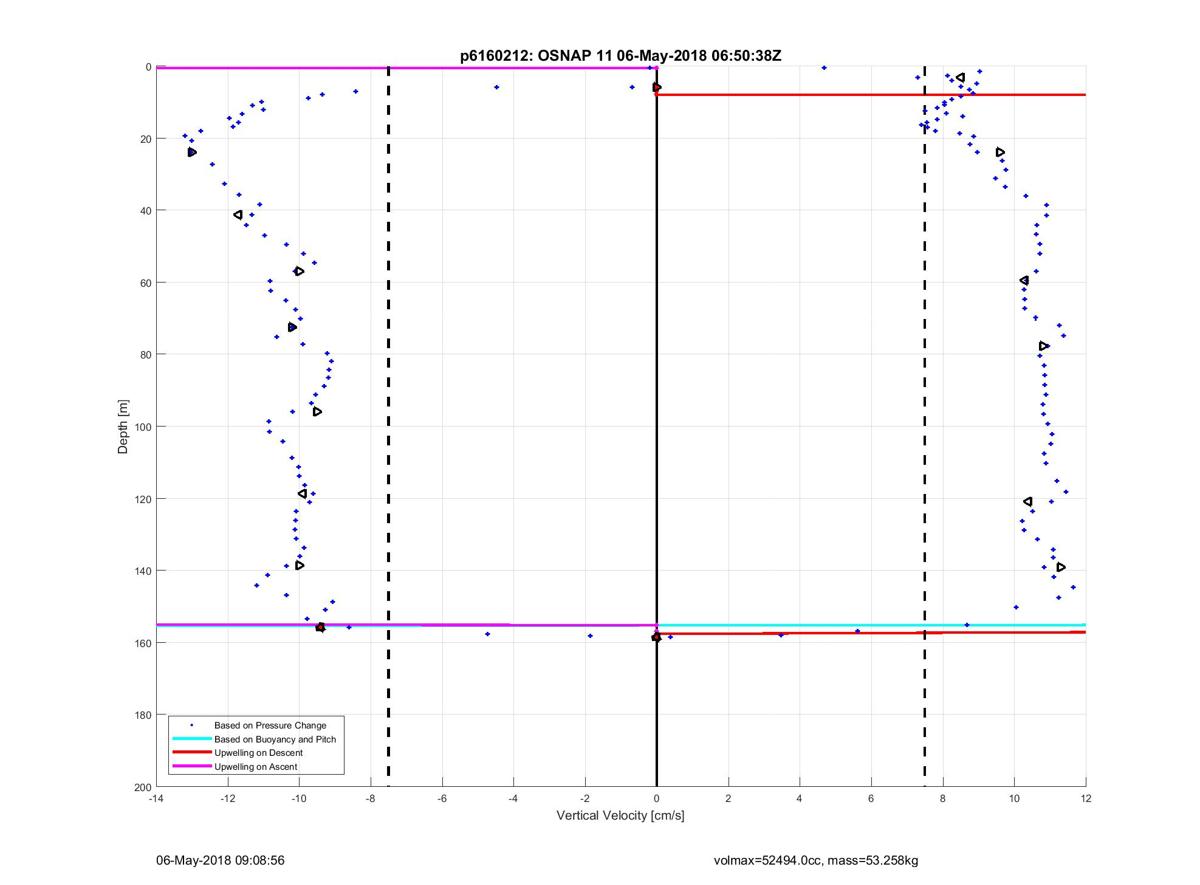
Task: Click the triangle marker near 139 m on ascent curve
Action: coord(1061,567)
